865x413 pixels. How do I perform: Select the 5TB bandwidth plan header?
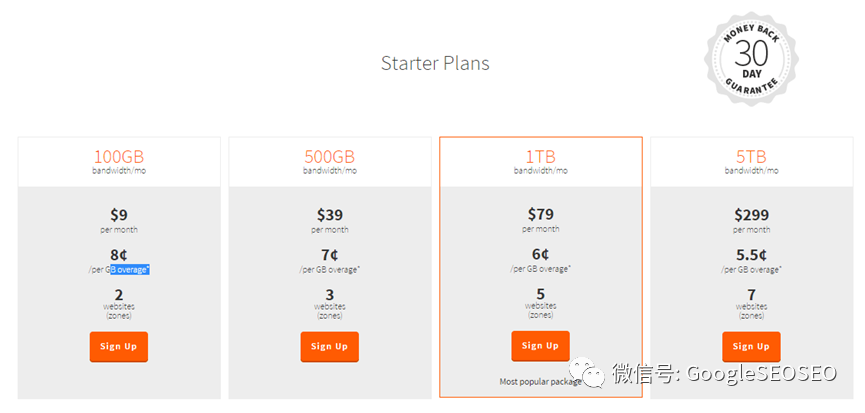751,162
